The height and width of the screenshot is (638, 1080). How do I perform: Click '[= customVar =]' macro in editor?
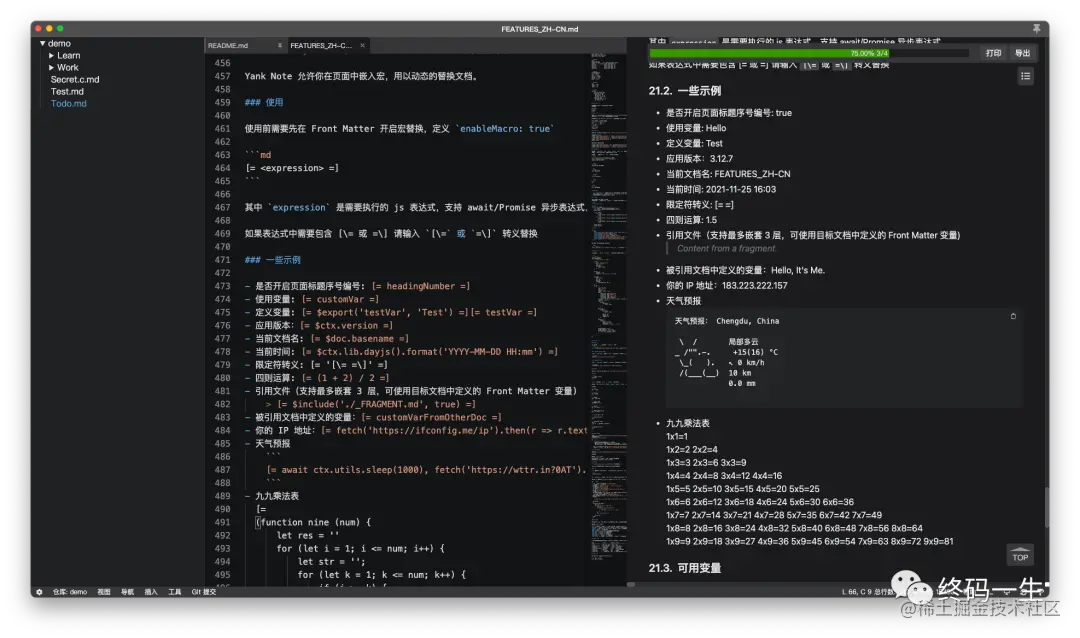tap(340, 299)
